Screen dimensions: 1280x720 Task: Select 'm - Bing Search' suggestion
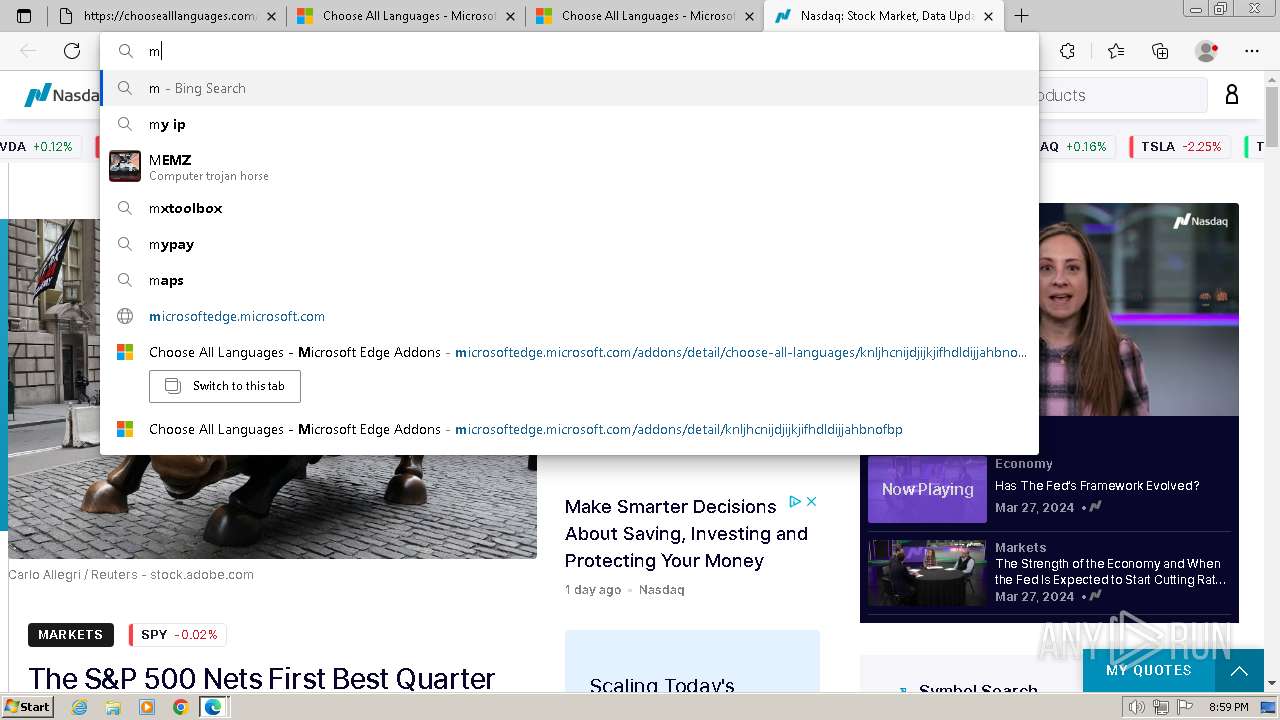570,88
